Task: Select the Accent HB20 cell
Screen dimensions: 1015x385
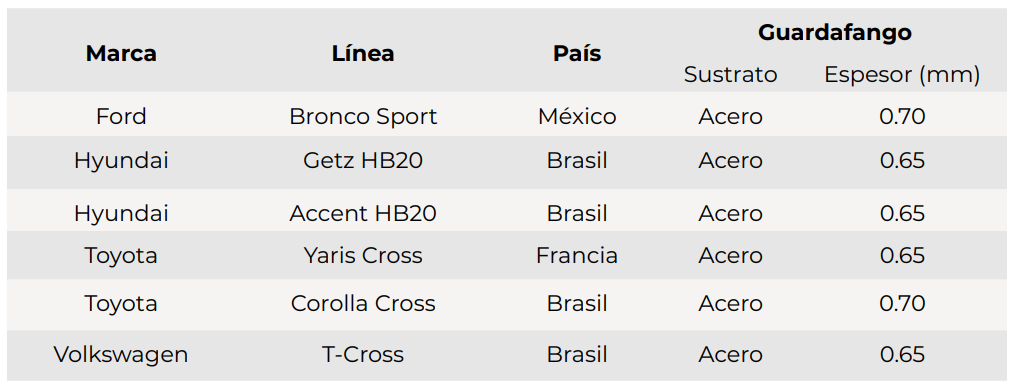Action: click(x=363, y=214)
